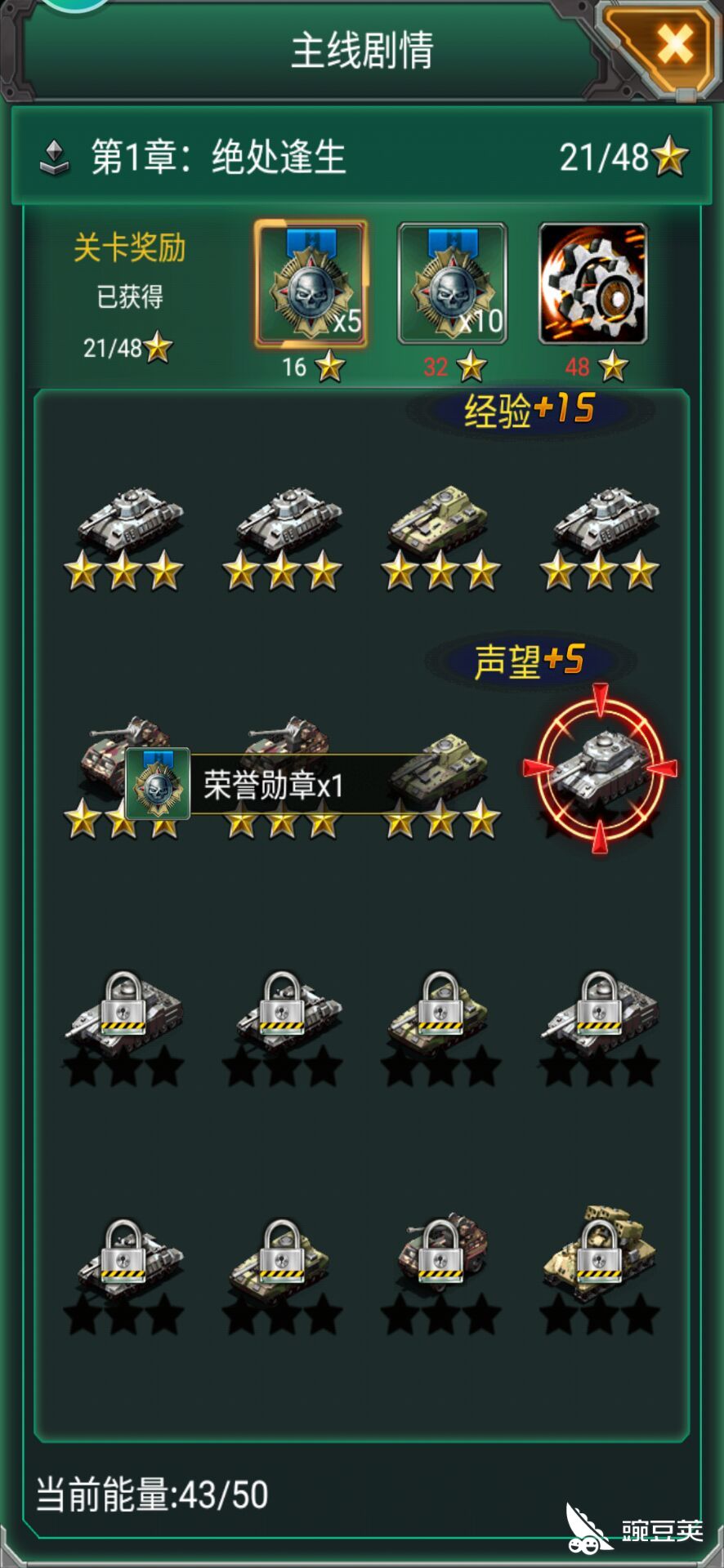Select the locked camo armored car stage

[x=441, y=1272]
